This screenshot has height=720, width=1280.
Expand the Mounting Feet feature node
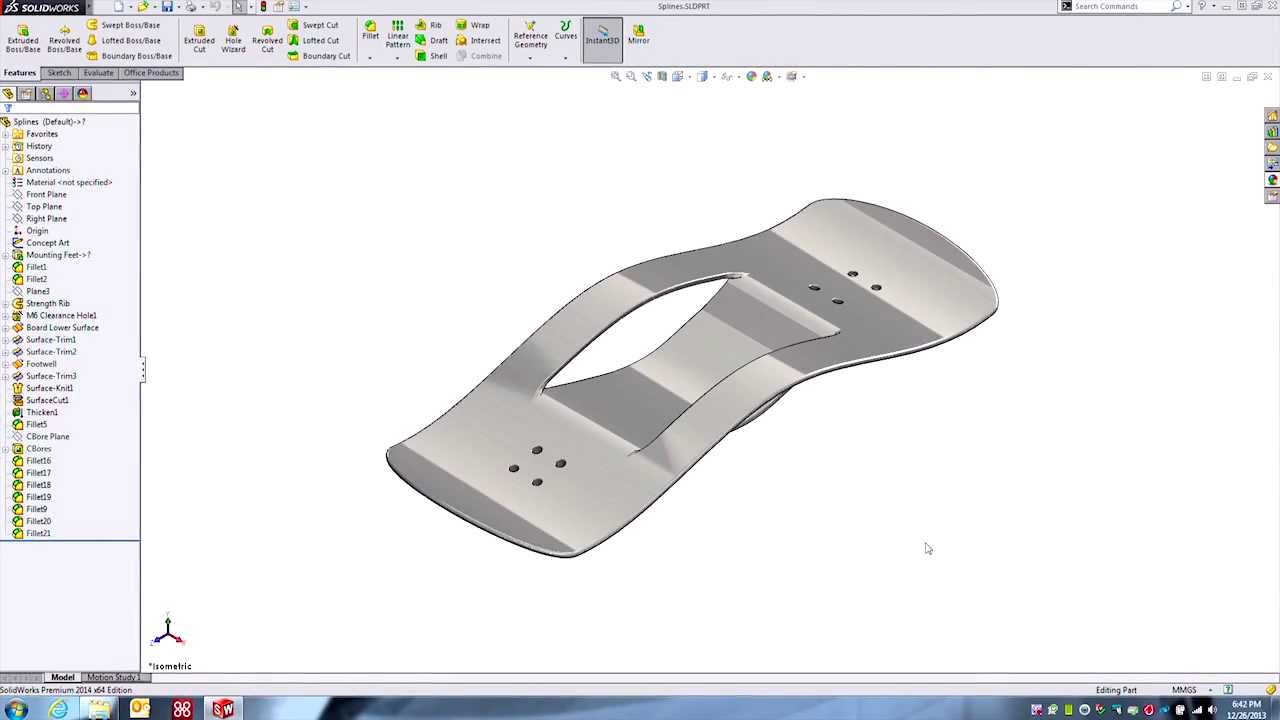click(6, 255)
